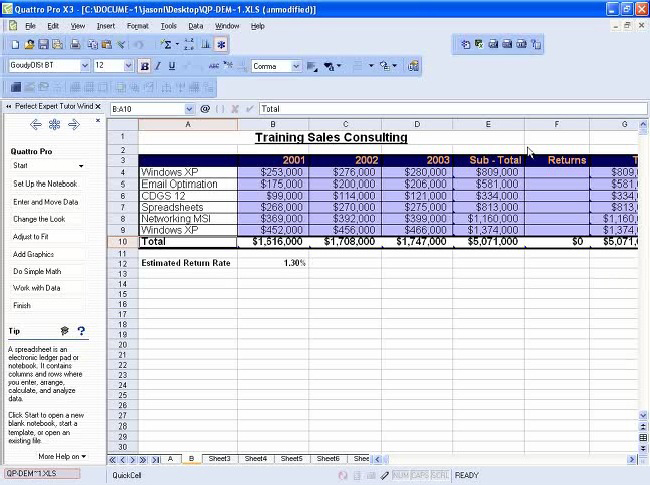Open the Tools menu

pyautogui.click(x=169, y=26)
